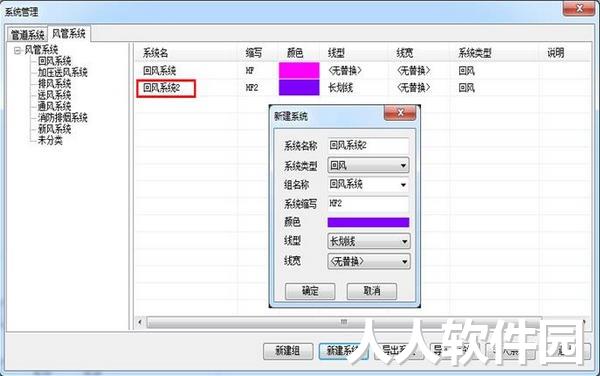The image size is (600, 376).
Task: Cancel with the 取消 button
Action: click(x=372, y=291)
